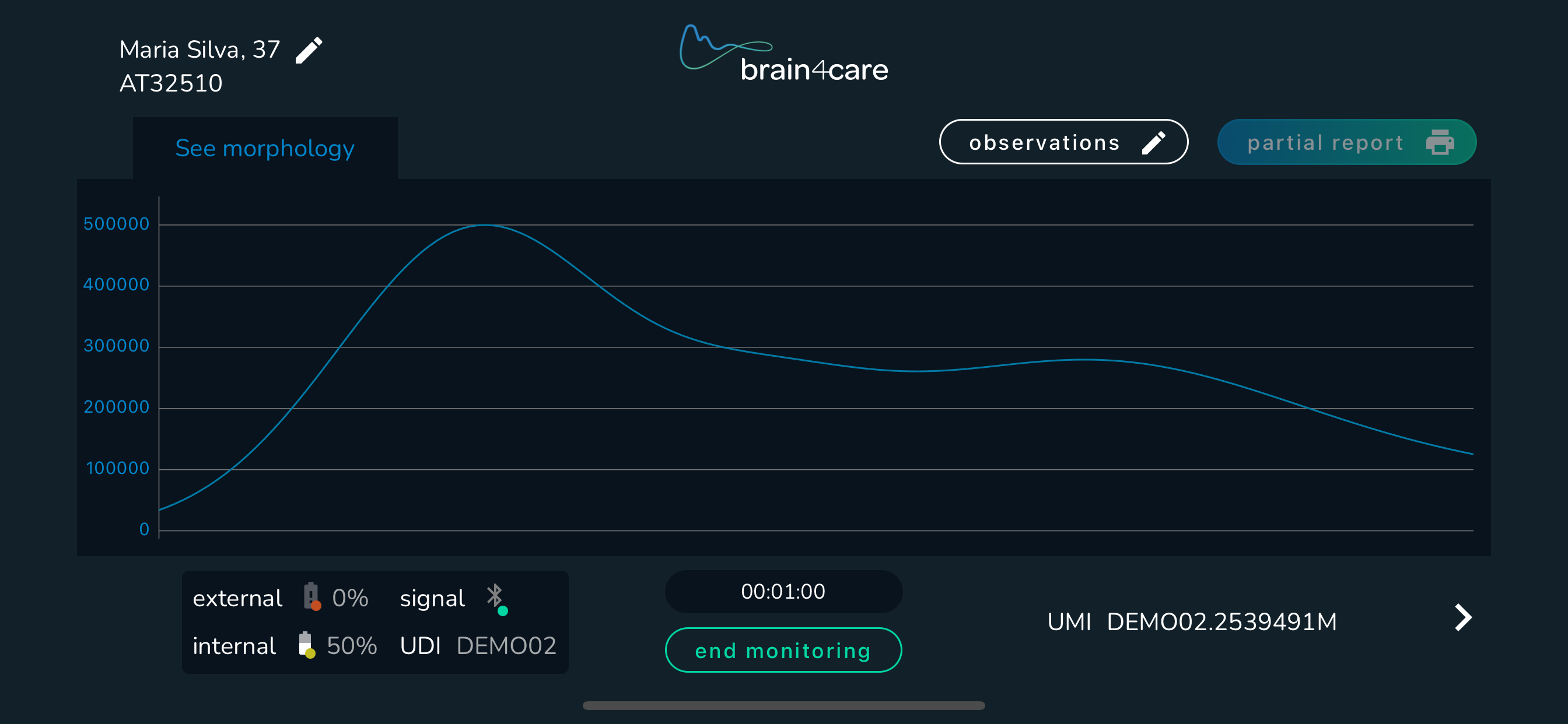The height and width of the screenshot is (724, 1568).
Task: Click the printer icon in partial report
Action: tap(1440, 142)
